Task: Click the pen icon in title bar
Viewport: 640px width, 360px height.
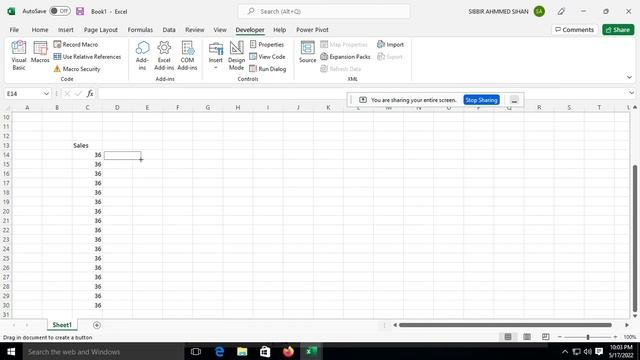Action: pos(562,11)
